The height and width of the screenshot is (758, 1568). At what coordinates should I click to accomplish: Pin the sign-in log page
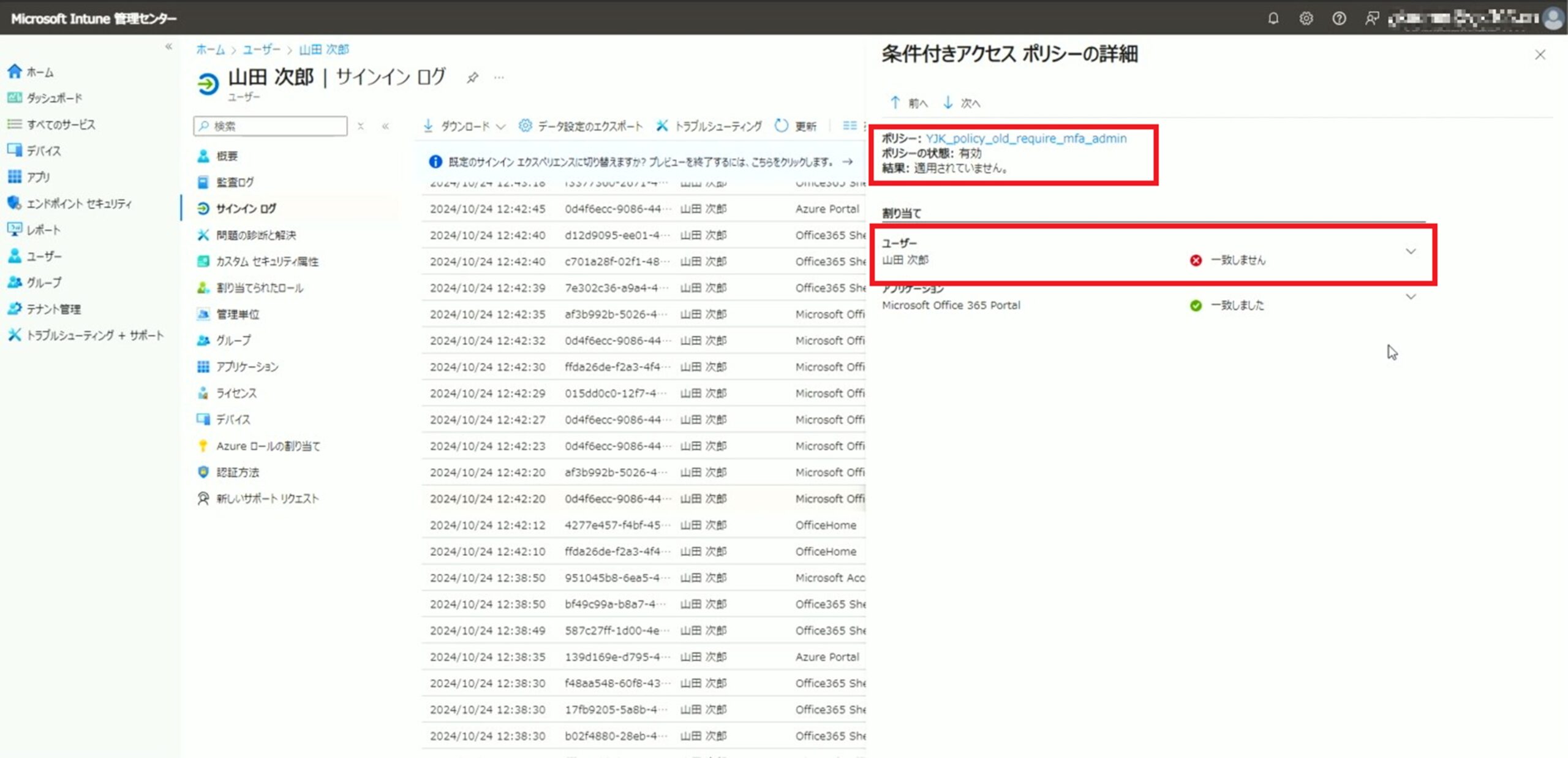(x=472, y=78)
